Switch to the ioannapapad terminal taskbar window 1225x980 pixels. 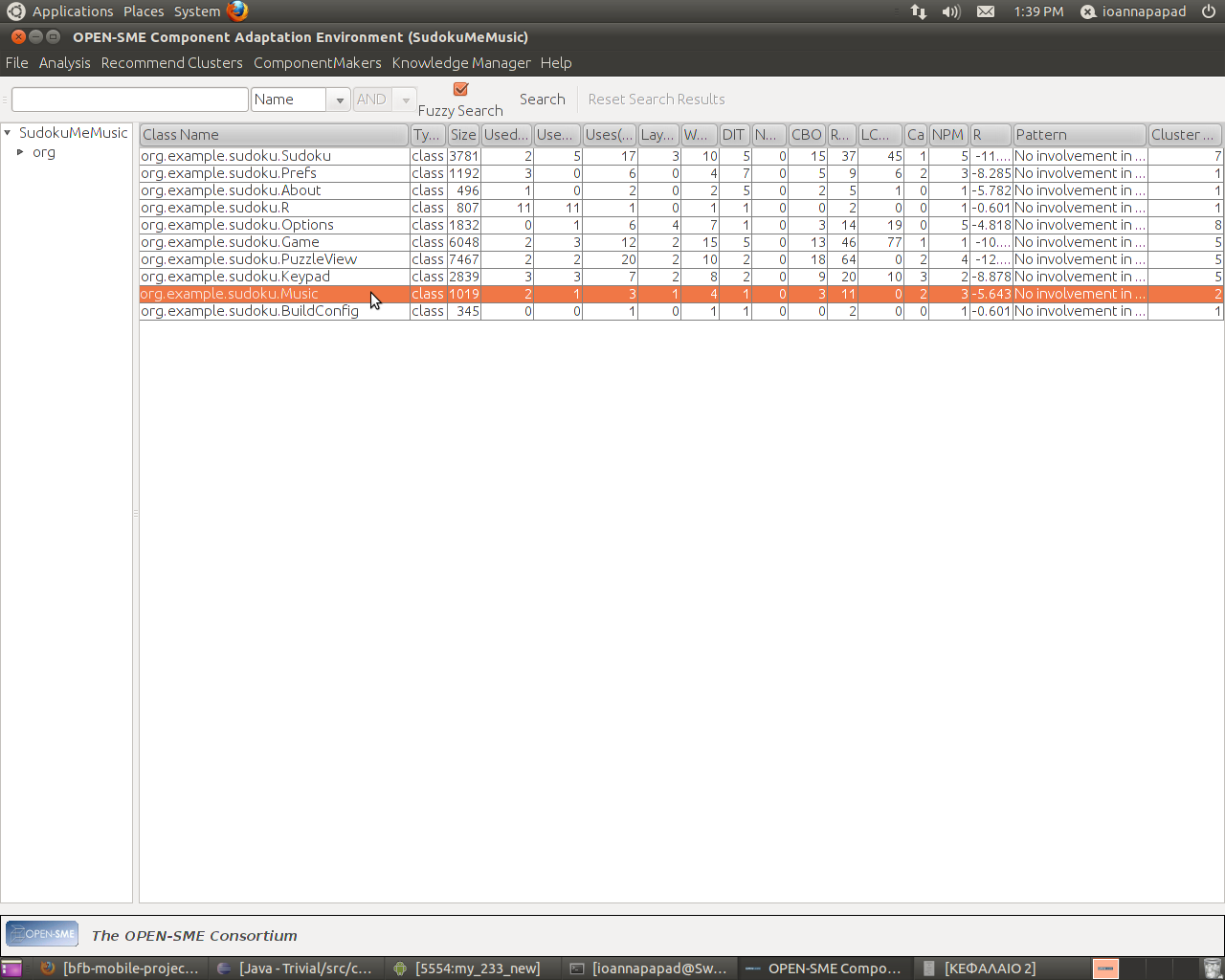tap(648, 969)
